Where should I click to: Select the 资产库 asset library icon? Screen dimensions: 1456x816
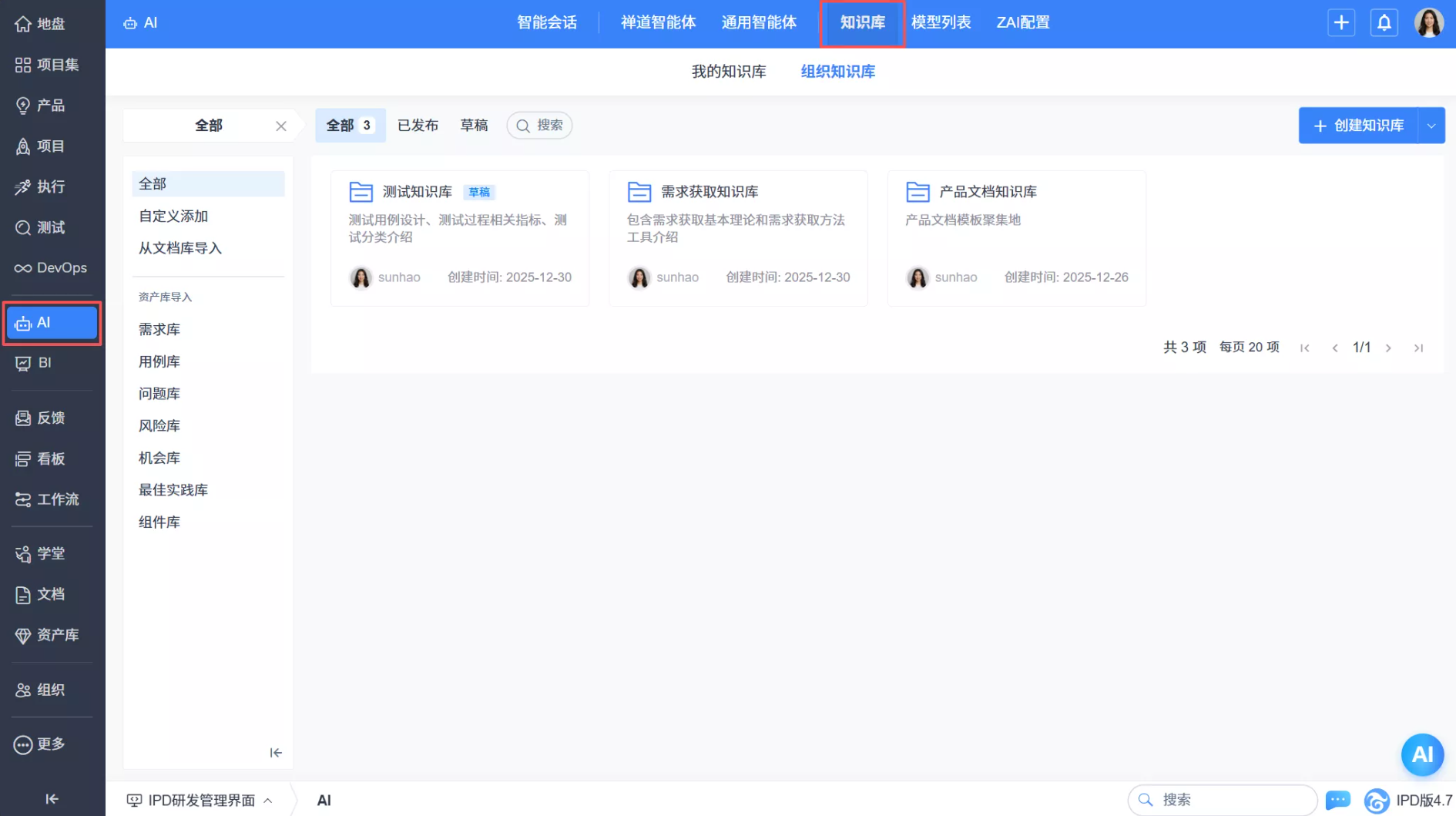23,635
